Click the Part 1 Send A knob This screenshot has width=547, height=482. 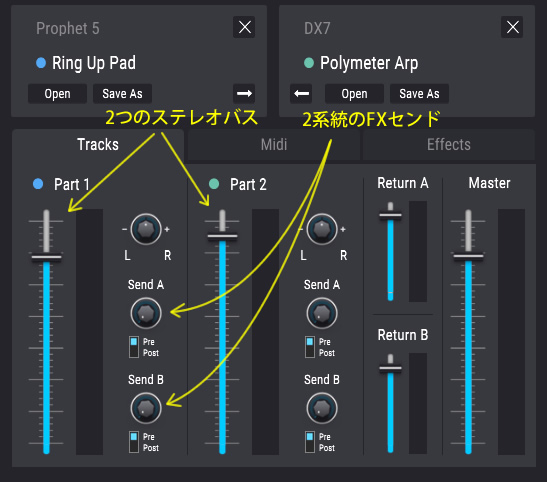[146, 313]
